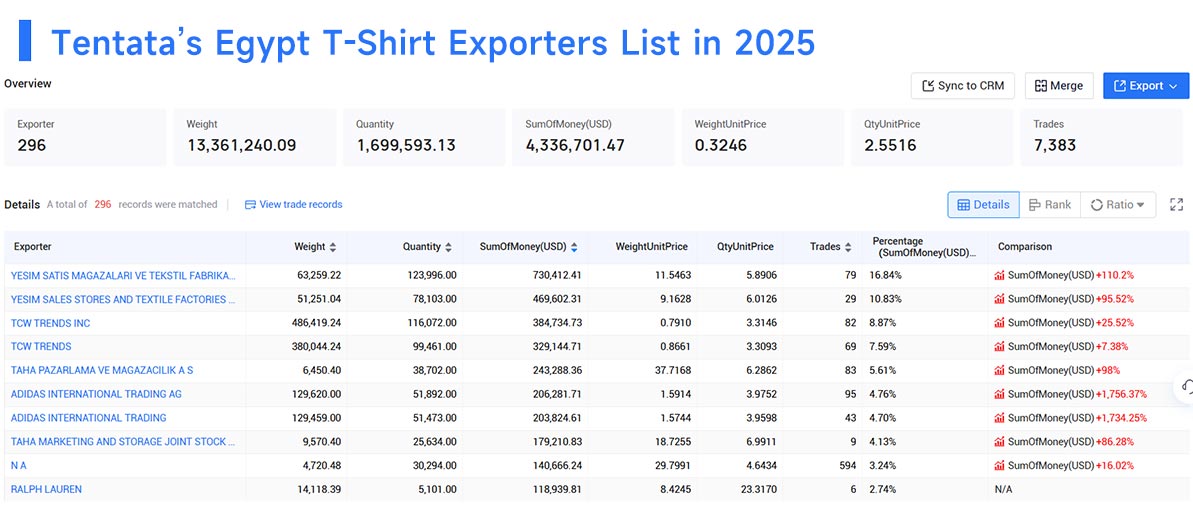Click the Merge button
The height and width of the screenshot is (511, 1193).
pos(1059,86)
